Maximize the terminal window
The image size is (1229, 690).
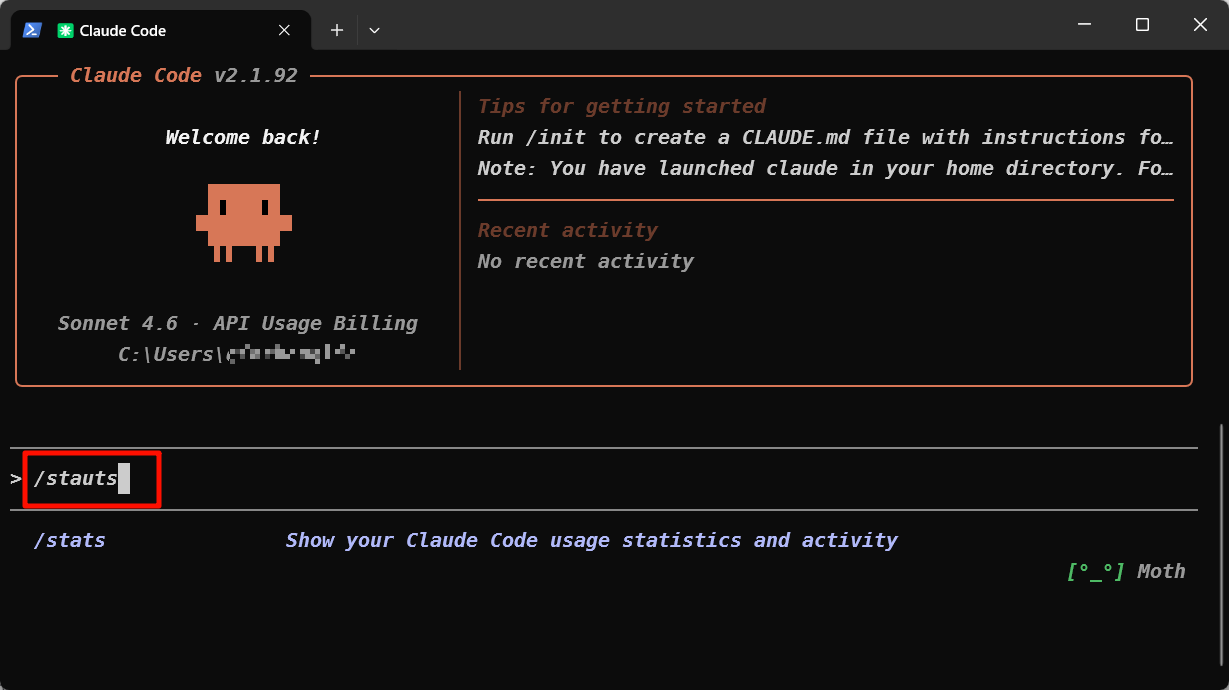click(x=1142, y=24)
